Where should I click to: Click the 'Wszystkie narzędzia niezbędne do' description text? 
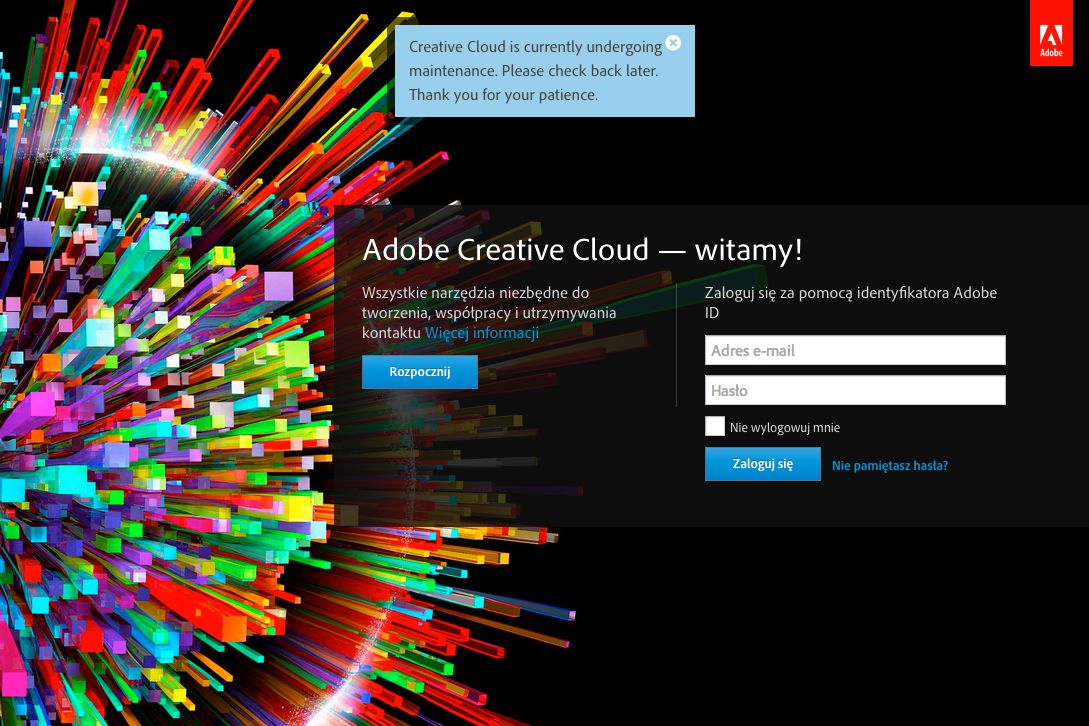click(x=475, y=292)
